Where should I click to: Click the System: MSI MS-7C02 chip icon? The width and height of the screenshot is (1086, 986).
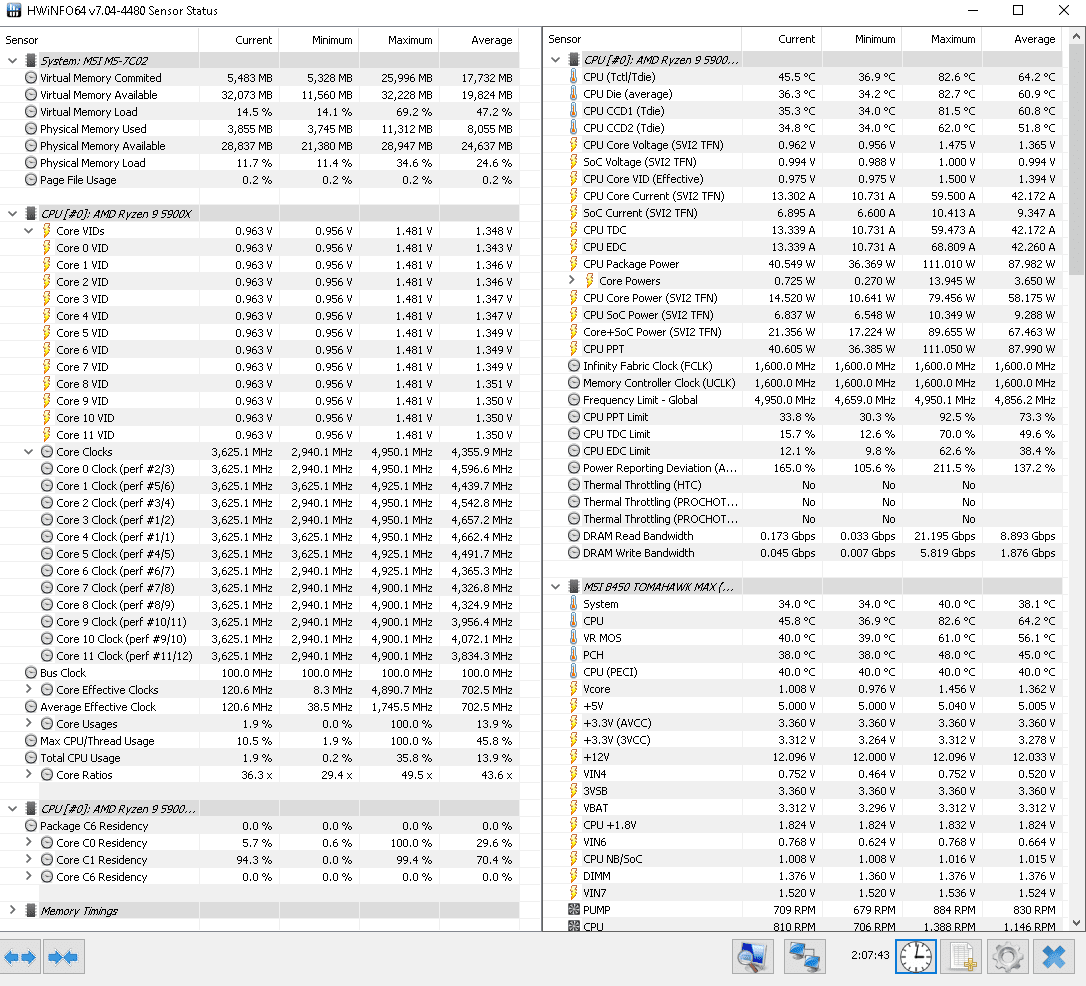tap(30, 61)
